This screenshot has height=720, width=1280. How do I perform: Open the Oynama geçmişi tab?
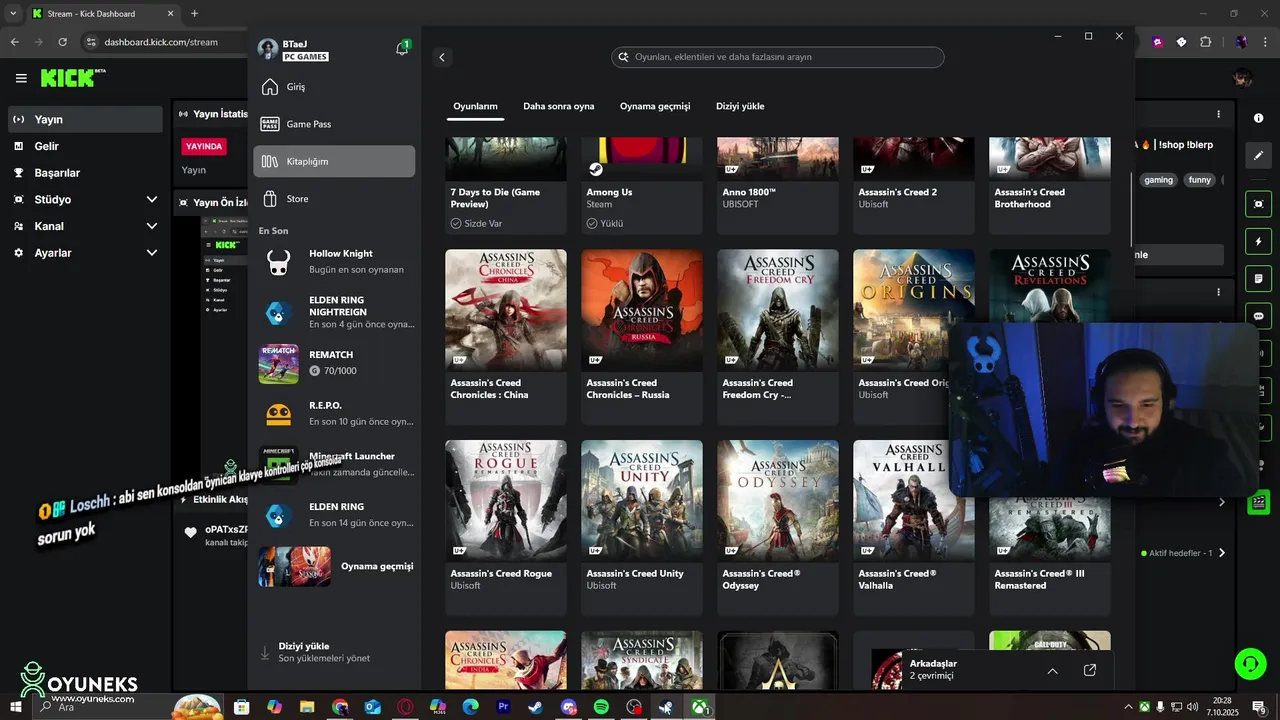click(x=655, y=106)
